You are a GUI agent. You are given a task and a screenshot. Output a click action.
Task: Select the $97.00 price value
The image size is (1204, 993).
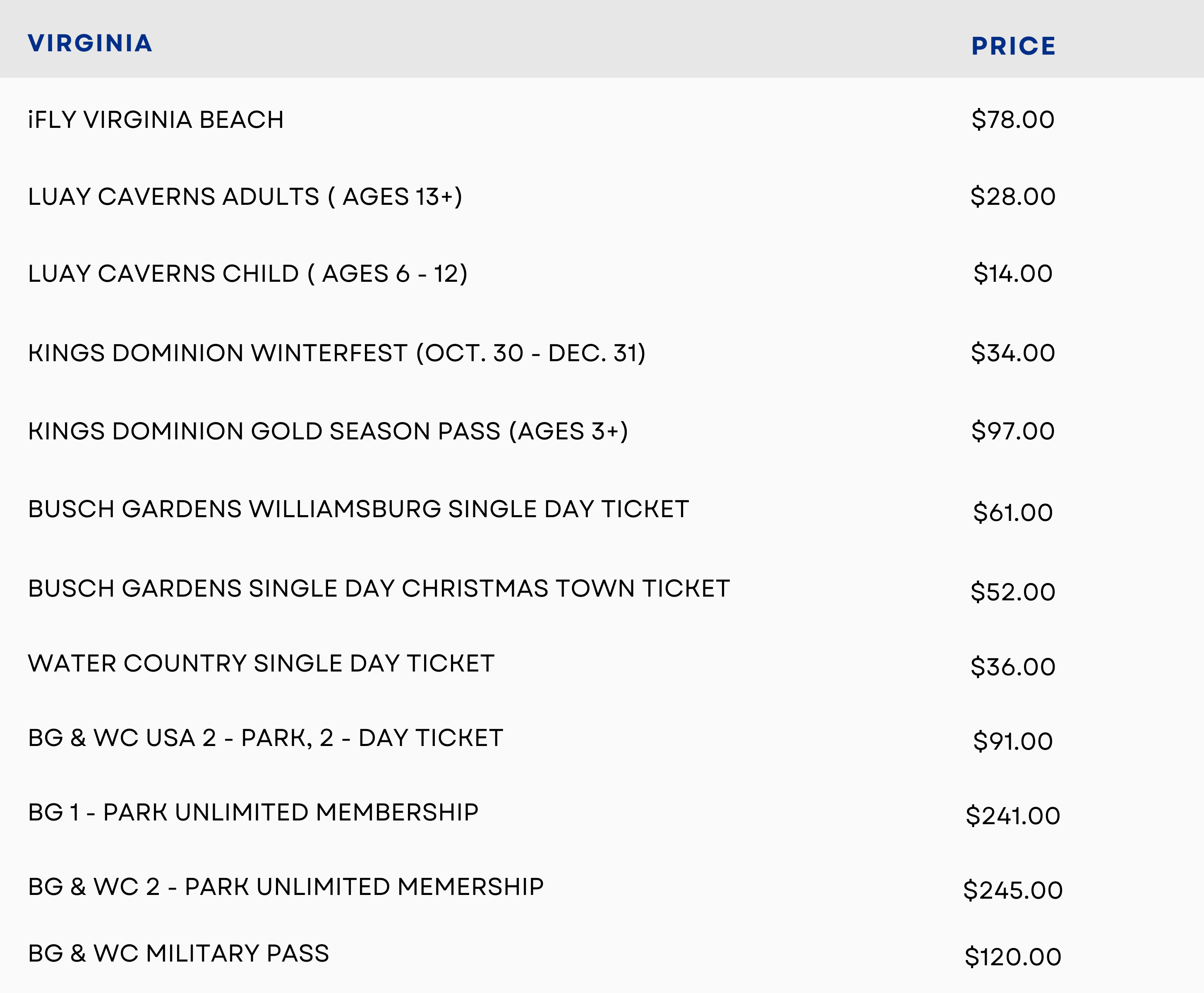[x=1012, y=431]
